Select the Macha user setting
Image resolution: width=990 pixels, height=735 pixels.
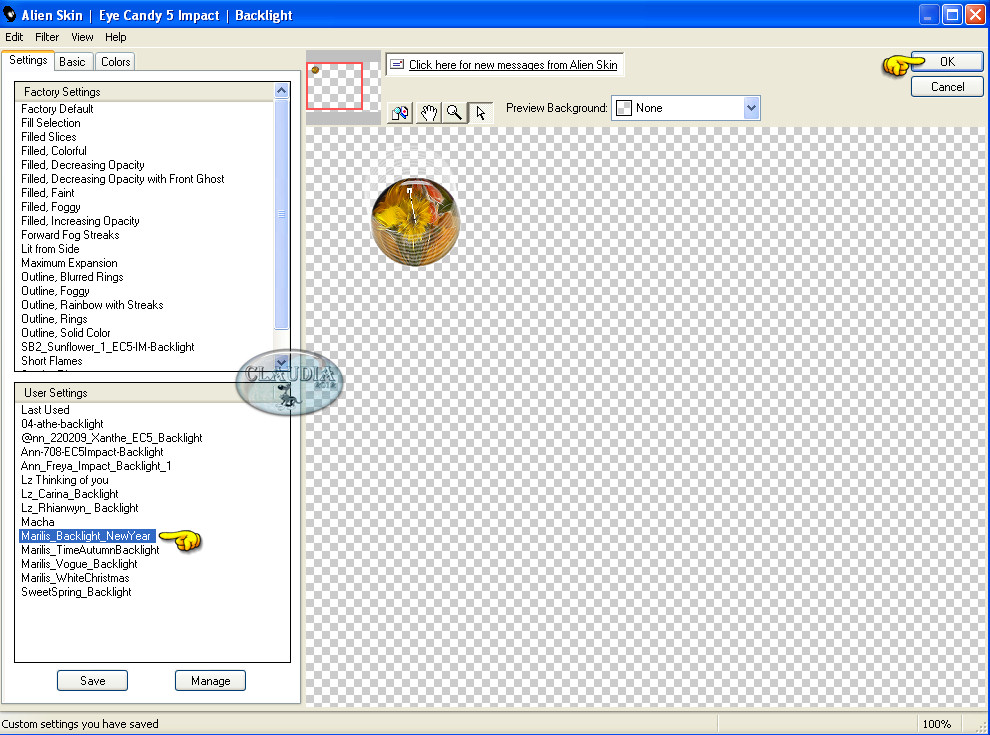[x=38, y=522]
